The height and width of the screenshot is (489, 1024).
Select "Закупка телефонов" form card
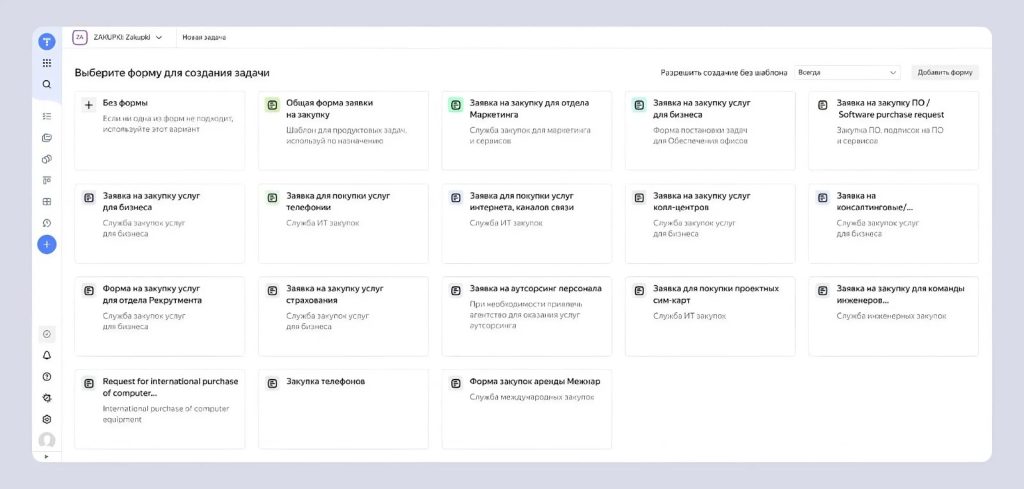343,409
